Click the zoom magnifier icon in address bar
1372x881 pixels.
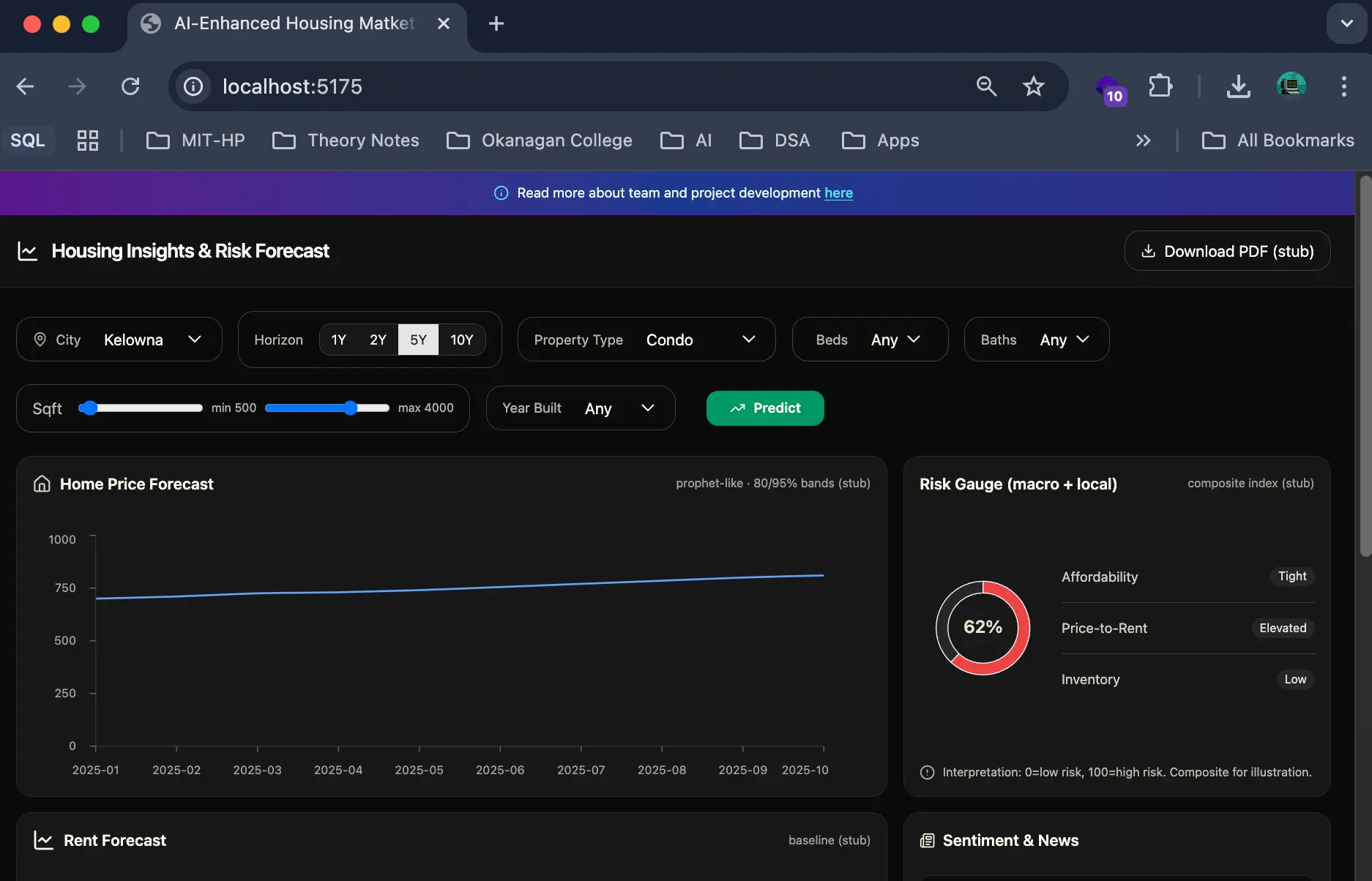[986, 86]
